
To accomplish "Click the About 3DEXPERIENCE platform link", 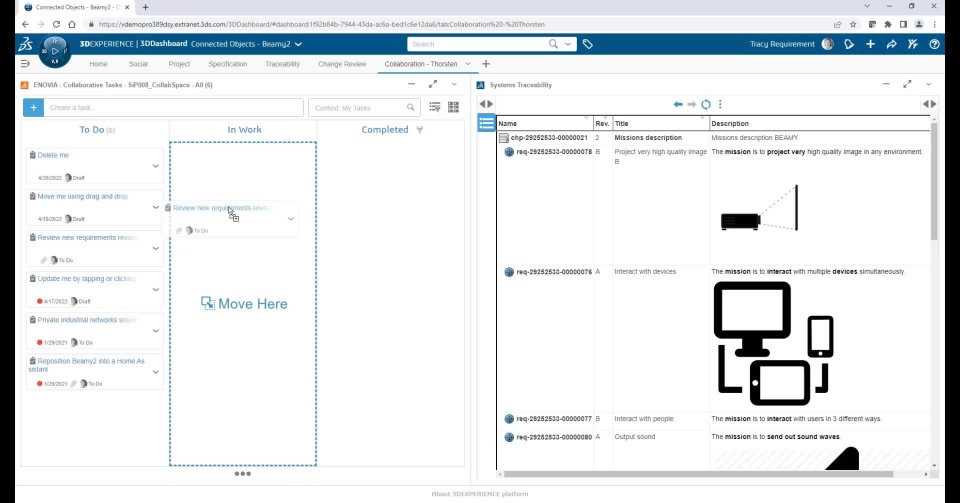I will click(x=479, y=494).
